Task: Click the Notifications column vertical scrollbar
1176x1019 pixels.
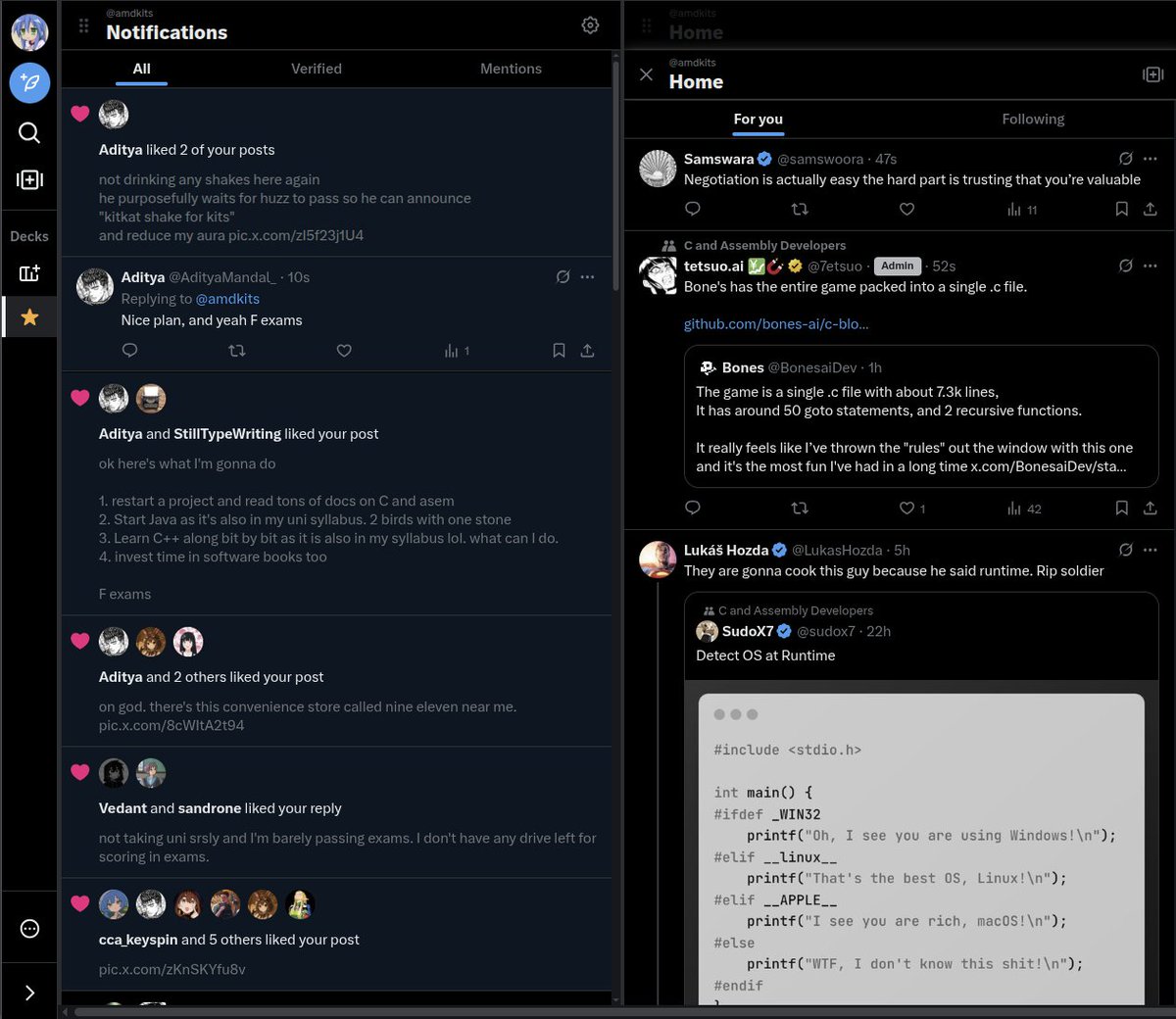Action: (x=615, y=176)
